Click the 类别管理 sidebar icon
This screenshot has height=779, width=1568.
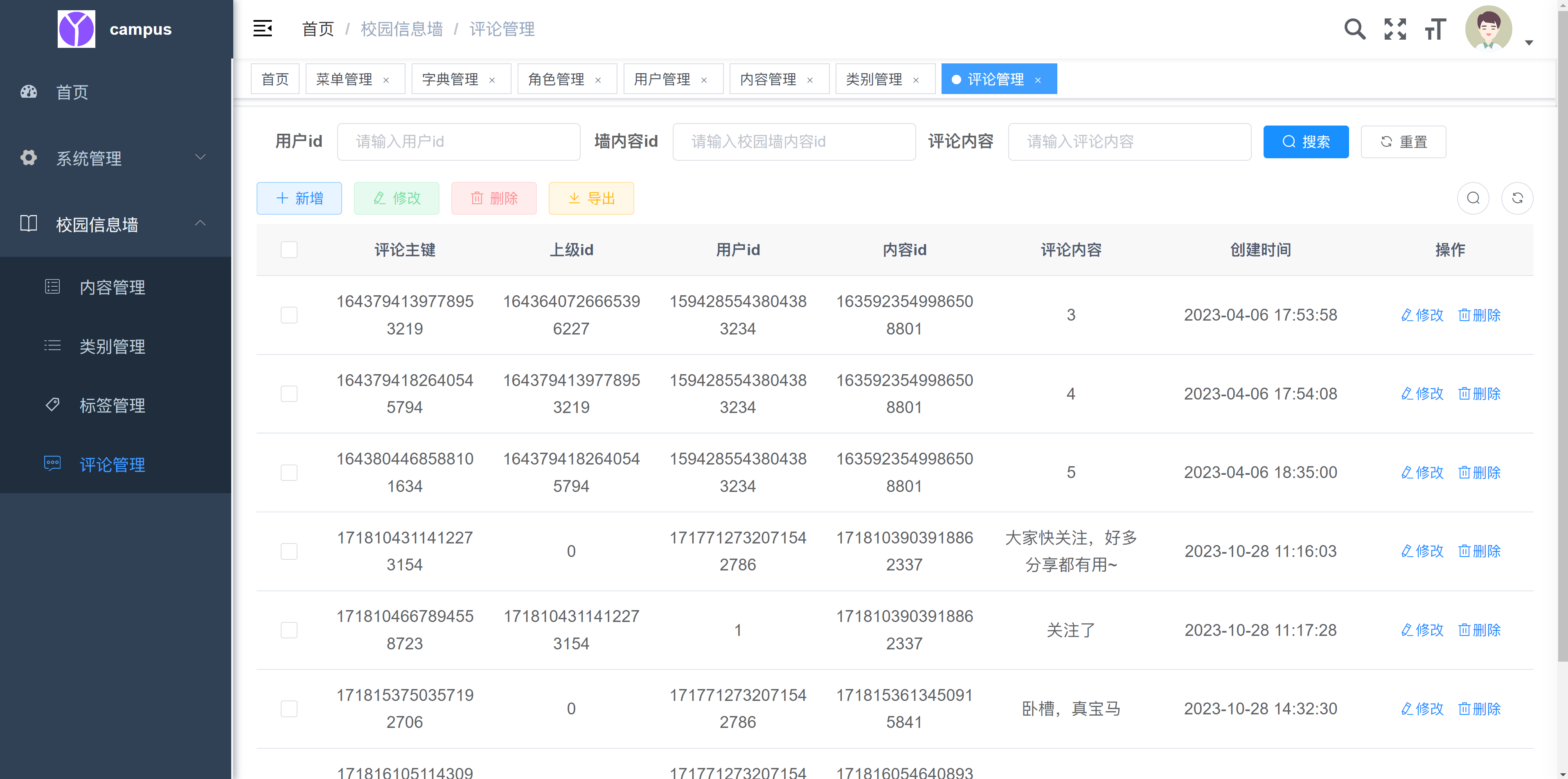52,346
